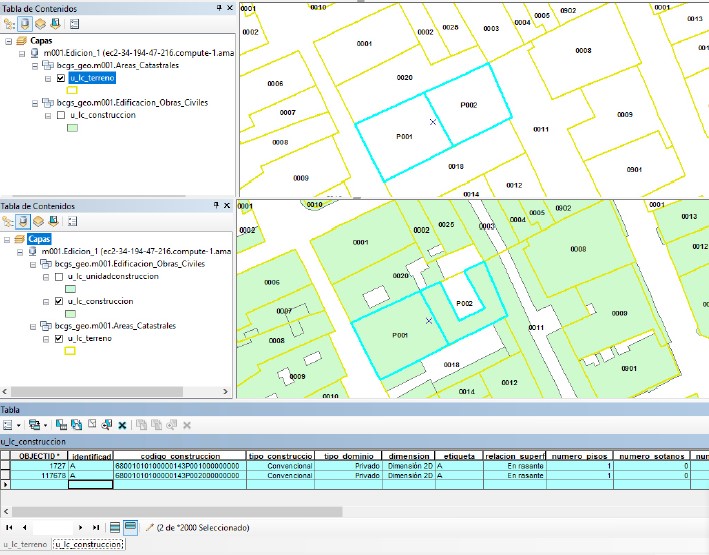Click List By Visibility in upper panel
Image resolution: width=709 pixels, height=555 pixels.
(x=39, y=23)
